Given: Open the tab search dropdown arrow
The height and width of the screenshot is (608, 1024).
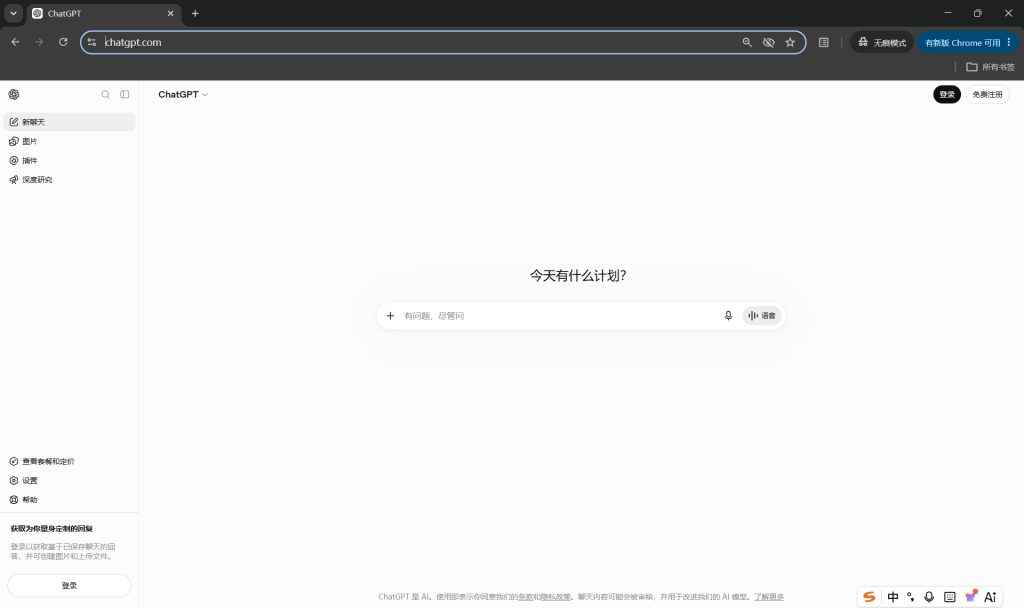Looking at the screenshot, I should coord(13,13).
